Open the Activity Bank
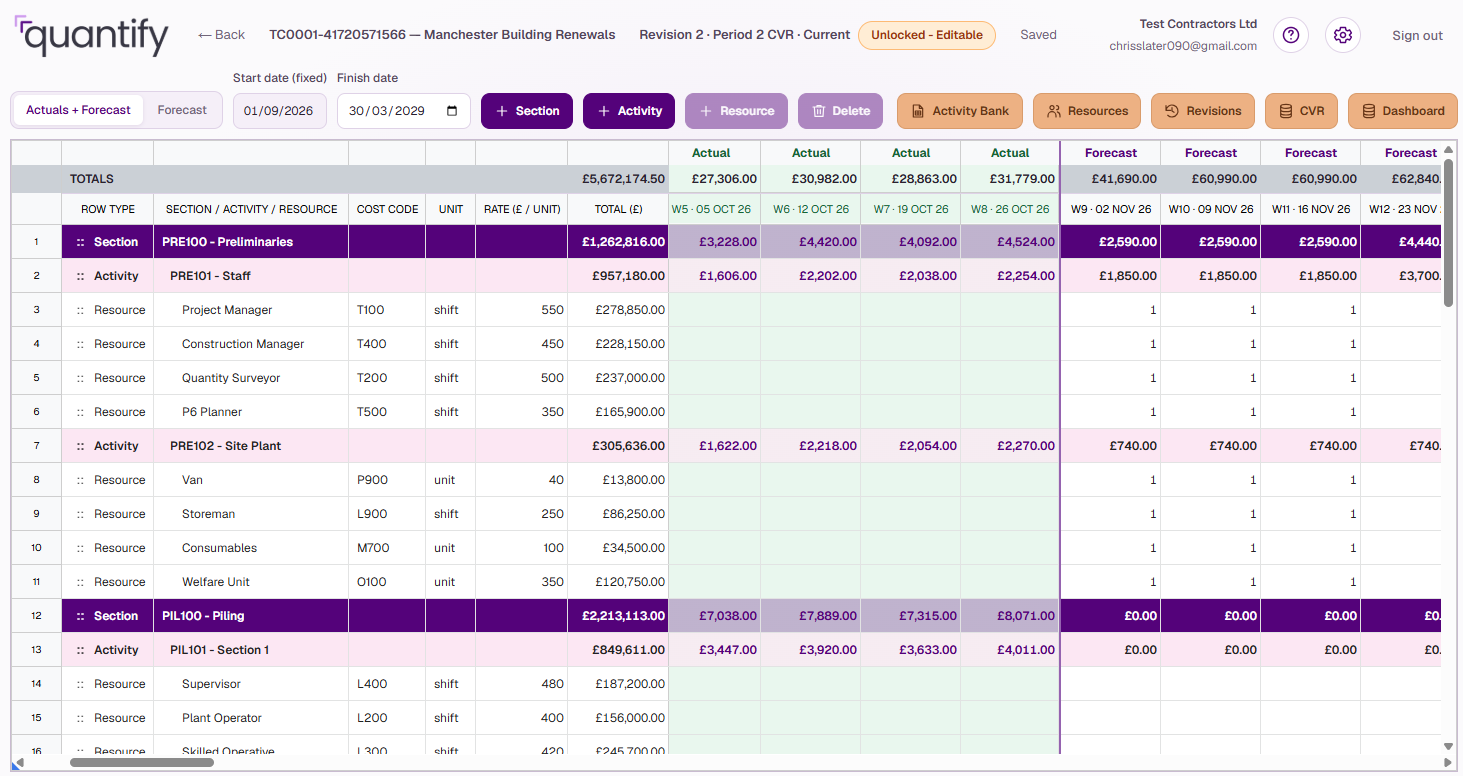Image resolution: width=1463 pixels, height=776 pixels. [x=960, y=111]
